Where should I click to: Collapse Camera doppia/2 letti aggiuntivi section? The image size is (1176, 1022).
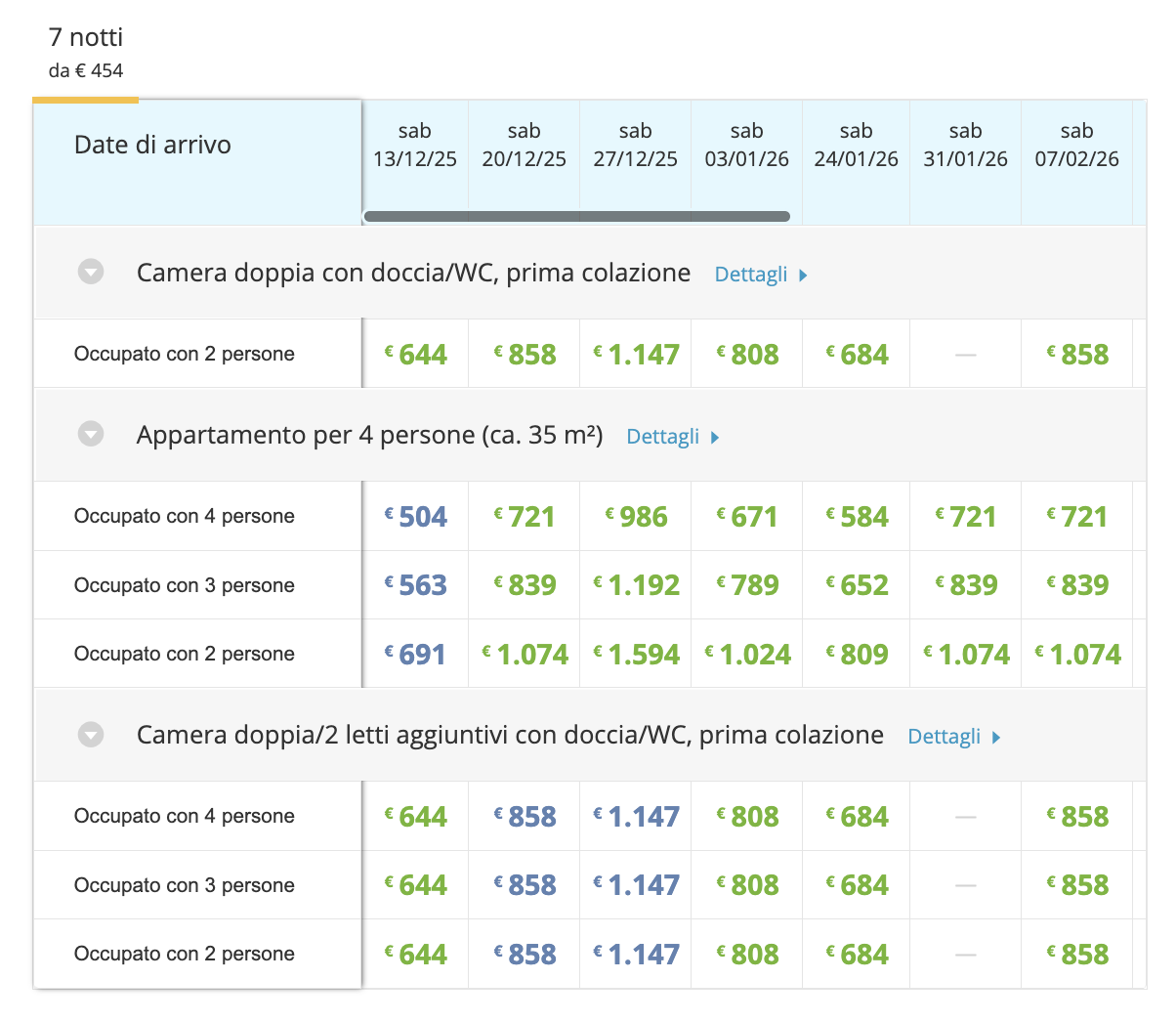coord(91,734)
